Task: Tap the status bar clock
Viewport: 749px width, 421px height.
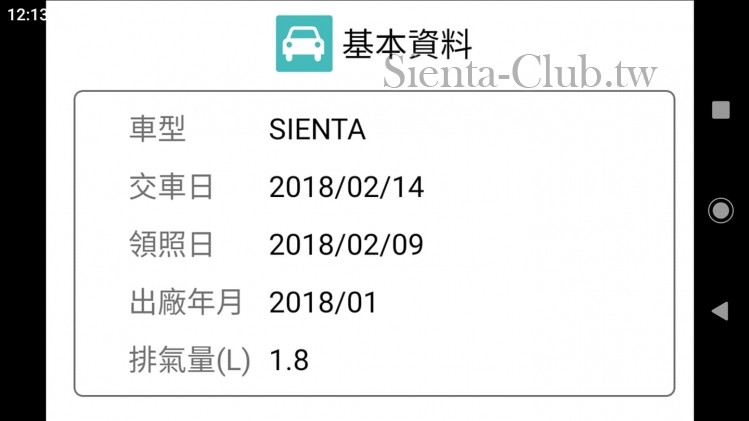Action: coord(22,14)
